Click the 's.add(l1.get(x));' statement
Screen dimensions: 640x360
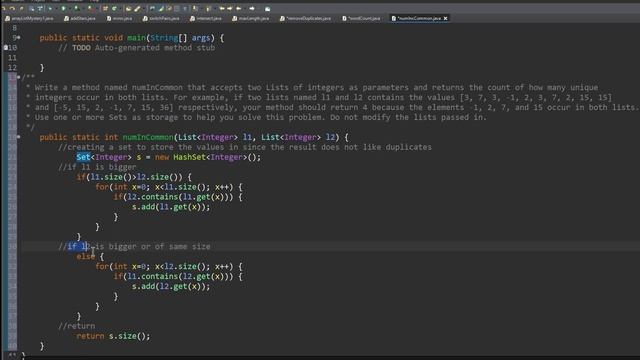171,207
